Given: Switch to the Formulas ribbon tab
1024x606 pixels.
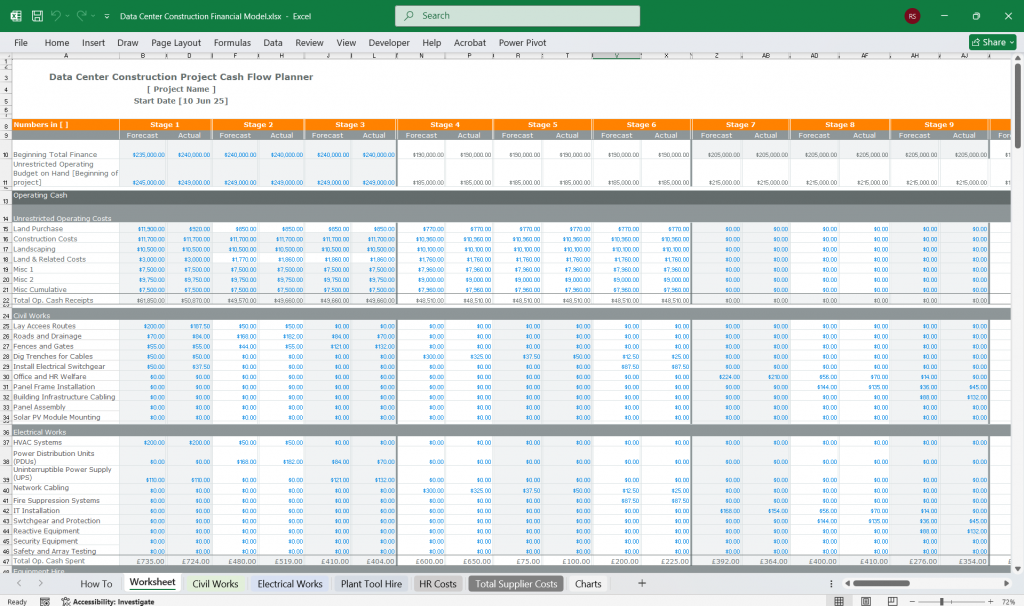Looking at the screenshot, I should [x=232, y=42].
